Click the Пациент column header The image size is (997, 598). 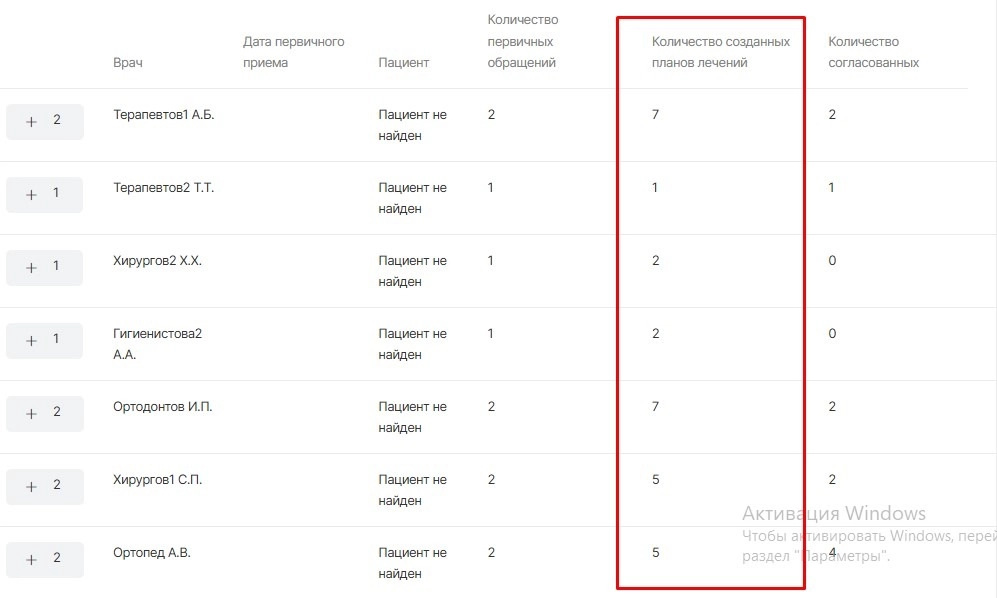coord(403,63)
